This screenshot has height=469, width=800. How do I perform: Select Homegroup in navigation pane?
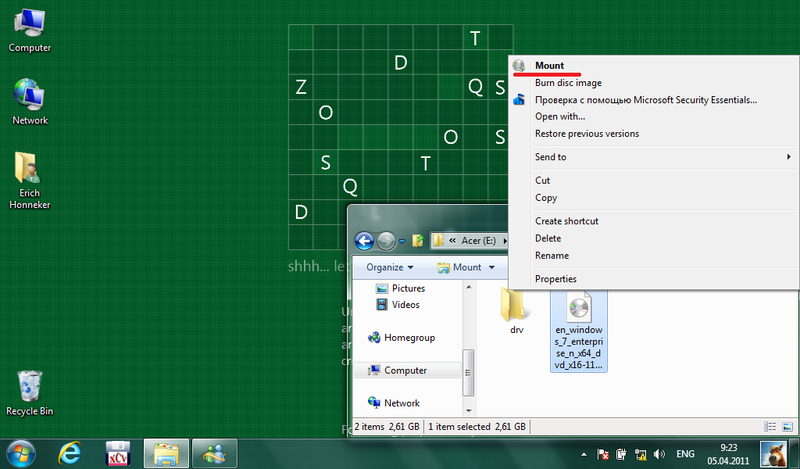[402, 337]
